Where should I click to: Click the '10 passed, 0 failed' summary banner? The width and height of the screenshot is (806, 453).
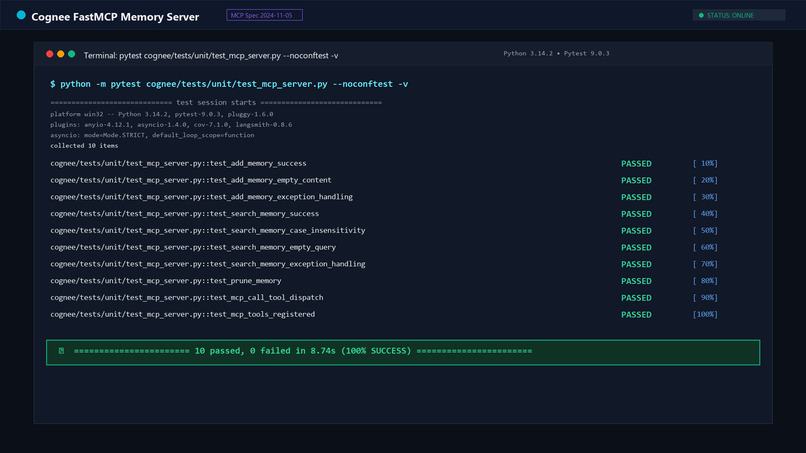pyautogui.click(x=403, y=352)
